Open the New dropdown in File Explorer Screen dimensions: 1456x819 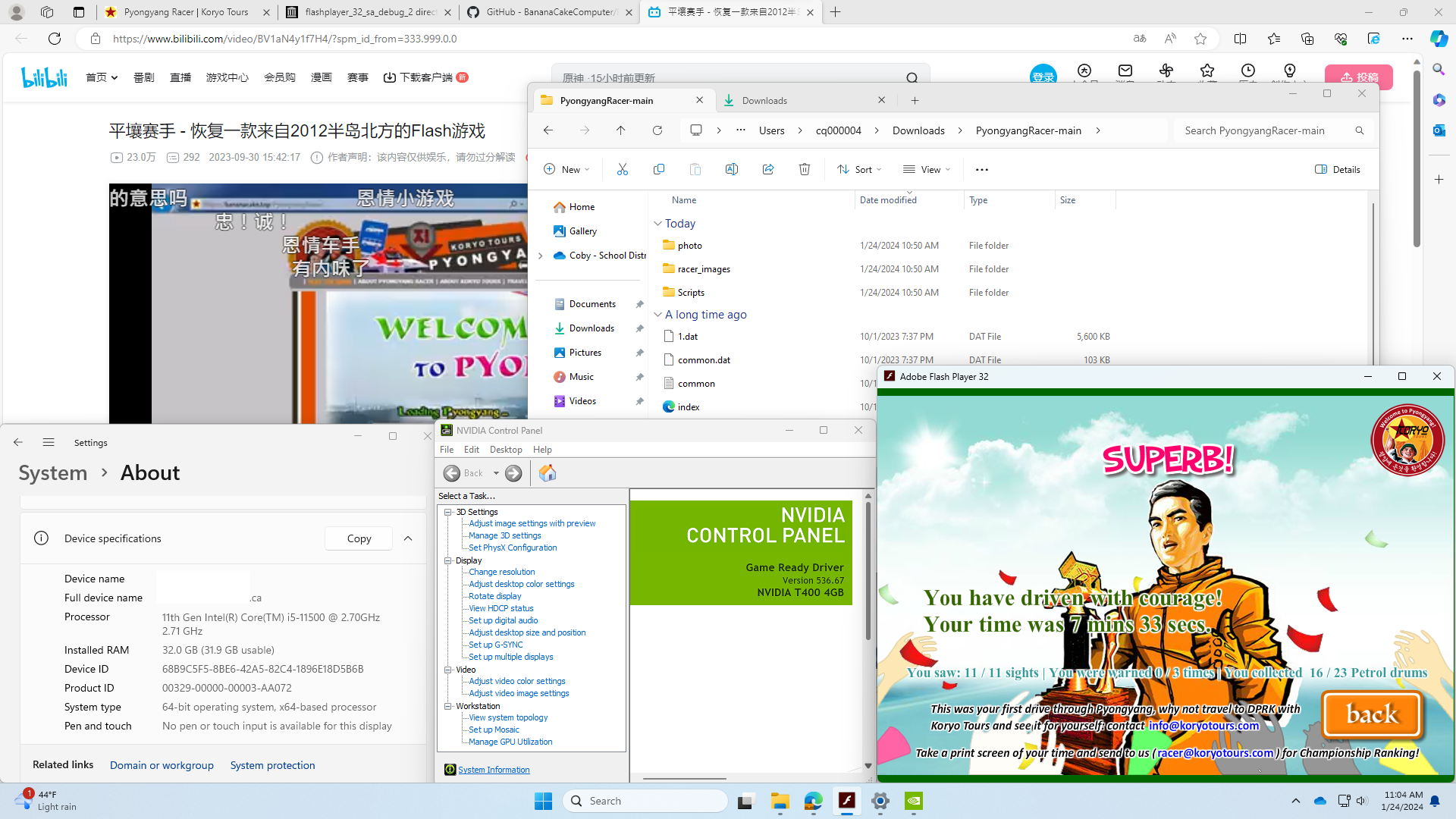pos(566,170)
